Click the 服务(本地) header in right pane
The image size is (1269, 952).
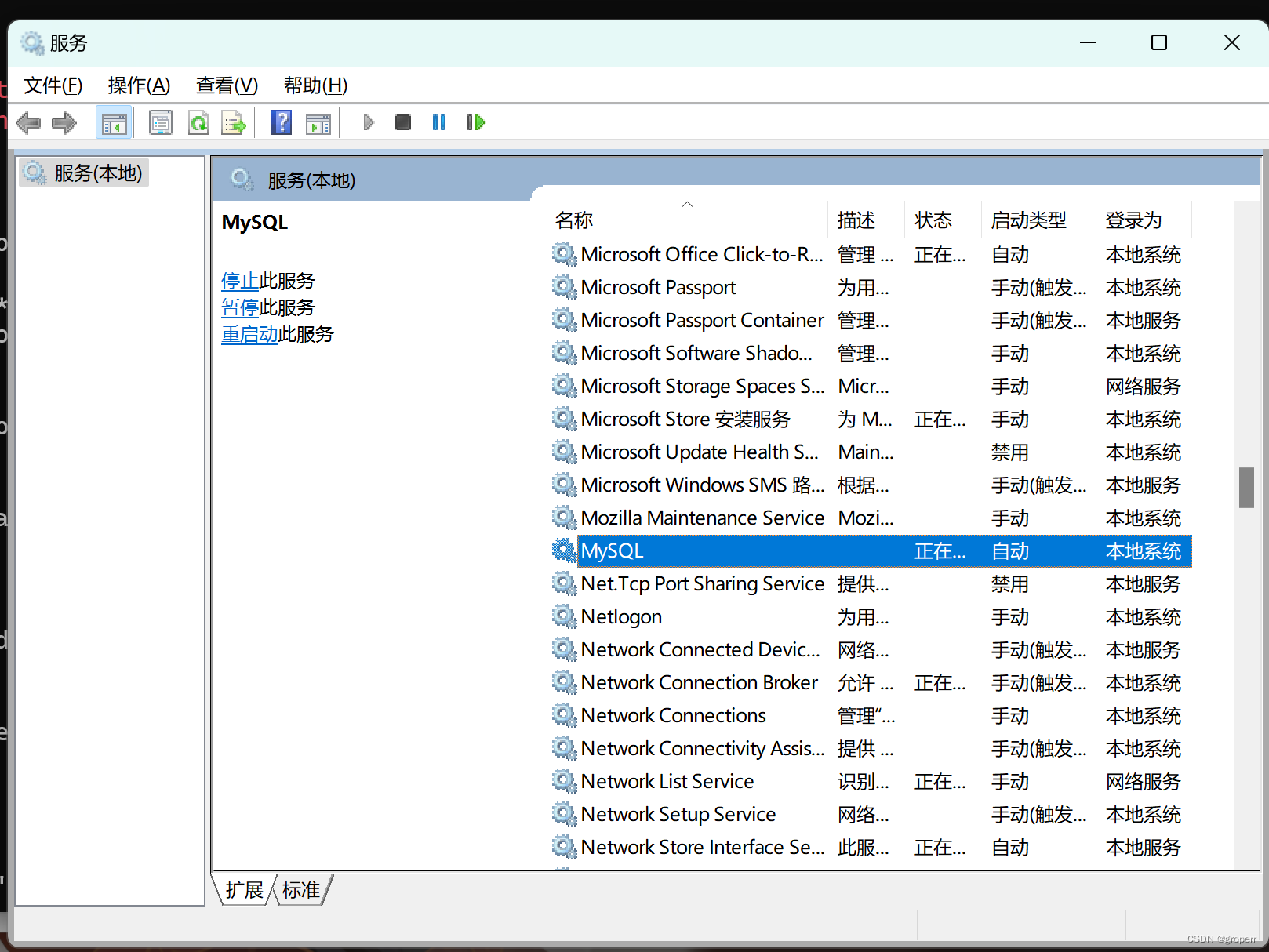pyautogui.click(x=311, y=180)
